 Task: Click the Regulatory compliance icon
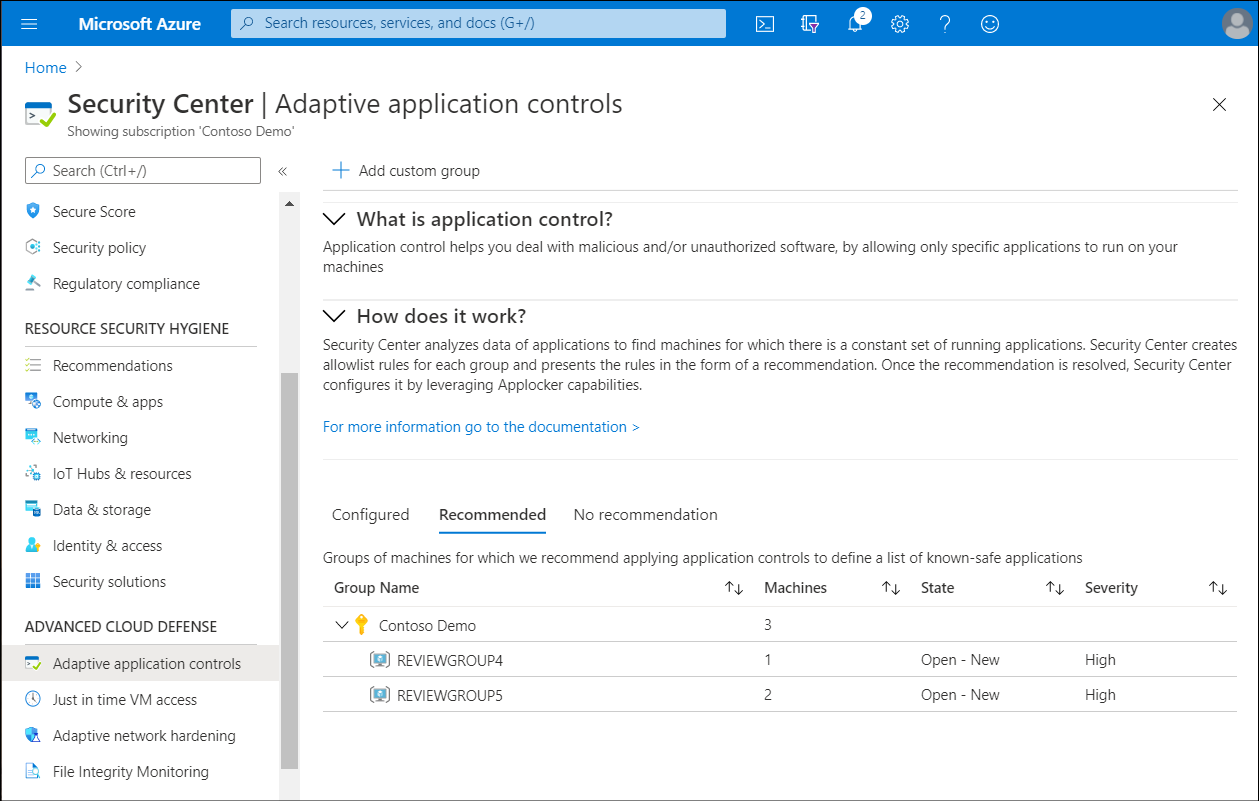click(x=33, y=283)
